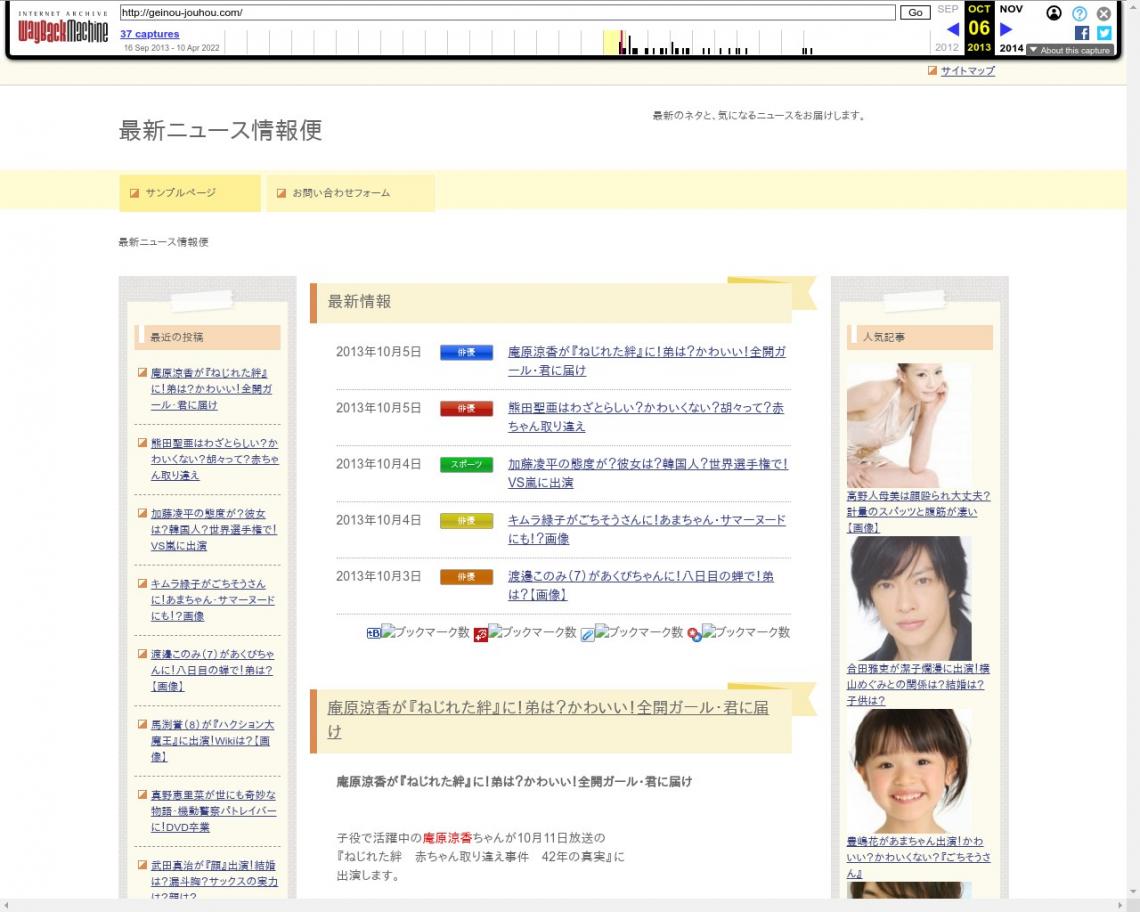Image resolution: width=1140 pixels, height=912 pixels.
Task: Open the お問い合わせフォーム menu tab
Action: pos(350,193)
